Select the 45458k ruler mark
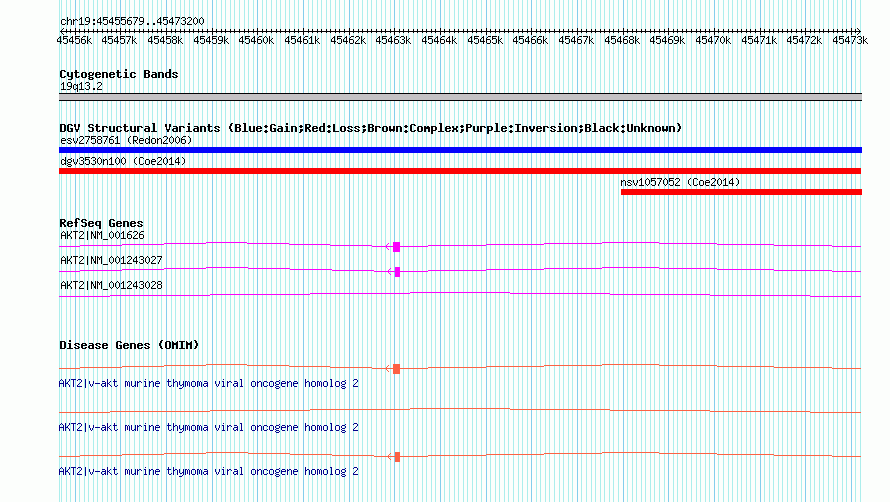The height and width of the screenshot is (502, 890). [165, 40]
